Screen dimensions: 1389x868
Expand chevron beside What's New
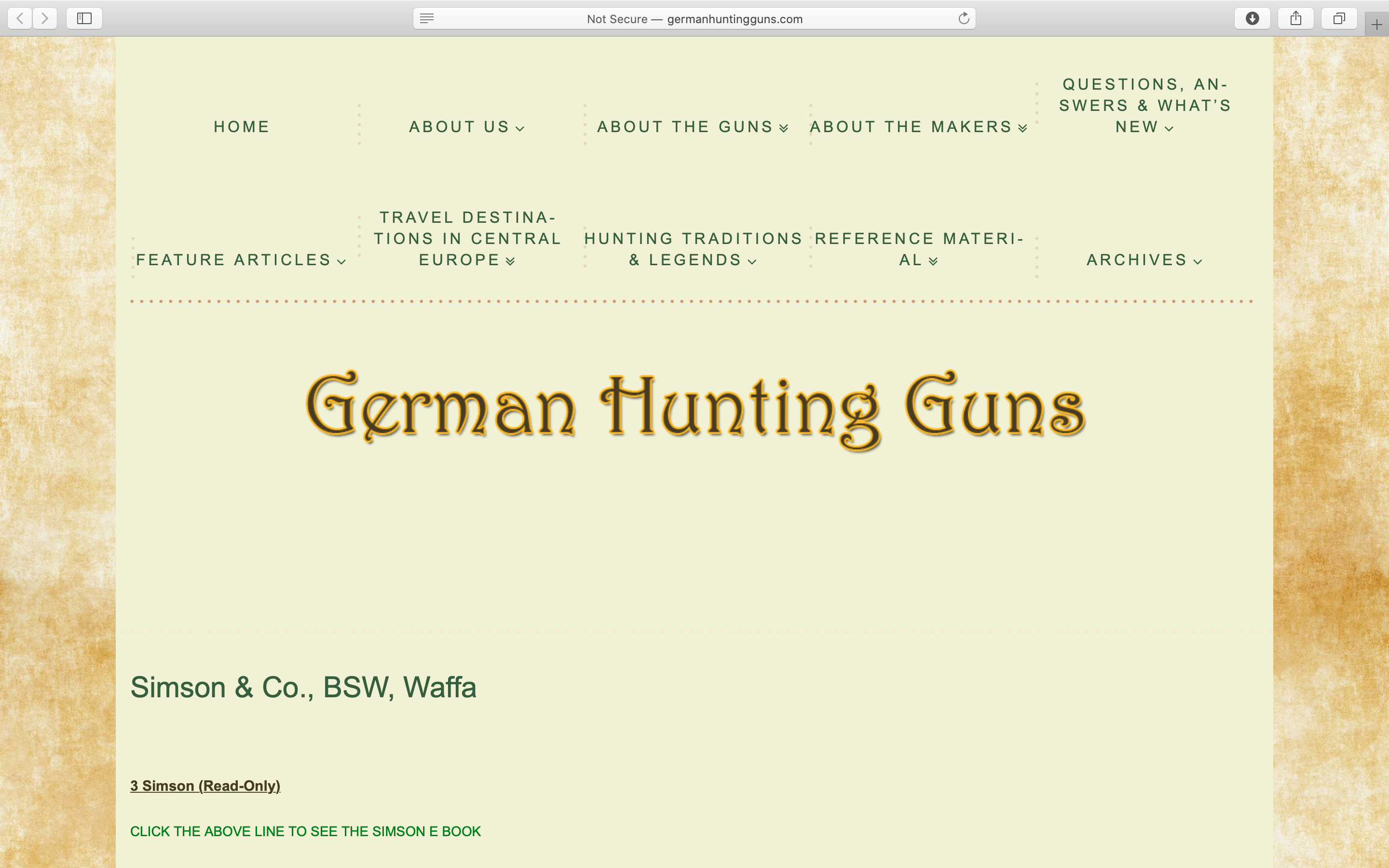(1169, 129)
